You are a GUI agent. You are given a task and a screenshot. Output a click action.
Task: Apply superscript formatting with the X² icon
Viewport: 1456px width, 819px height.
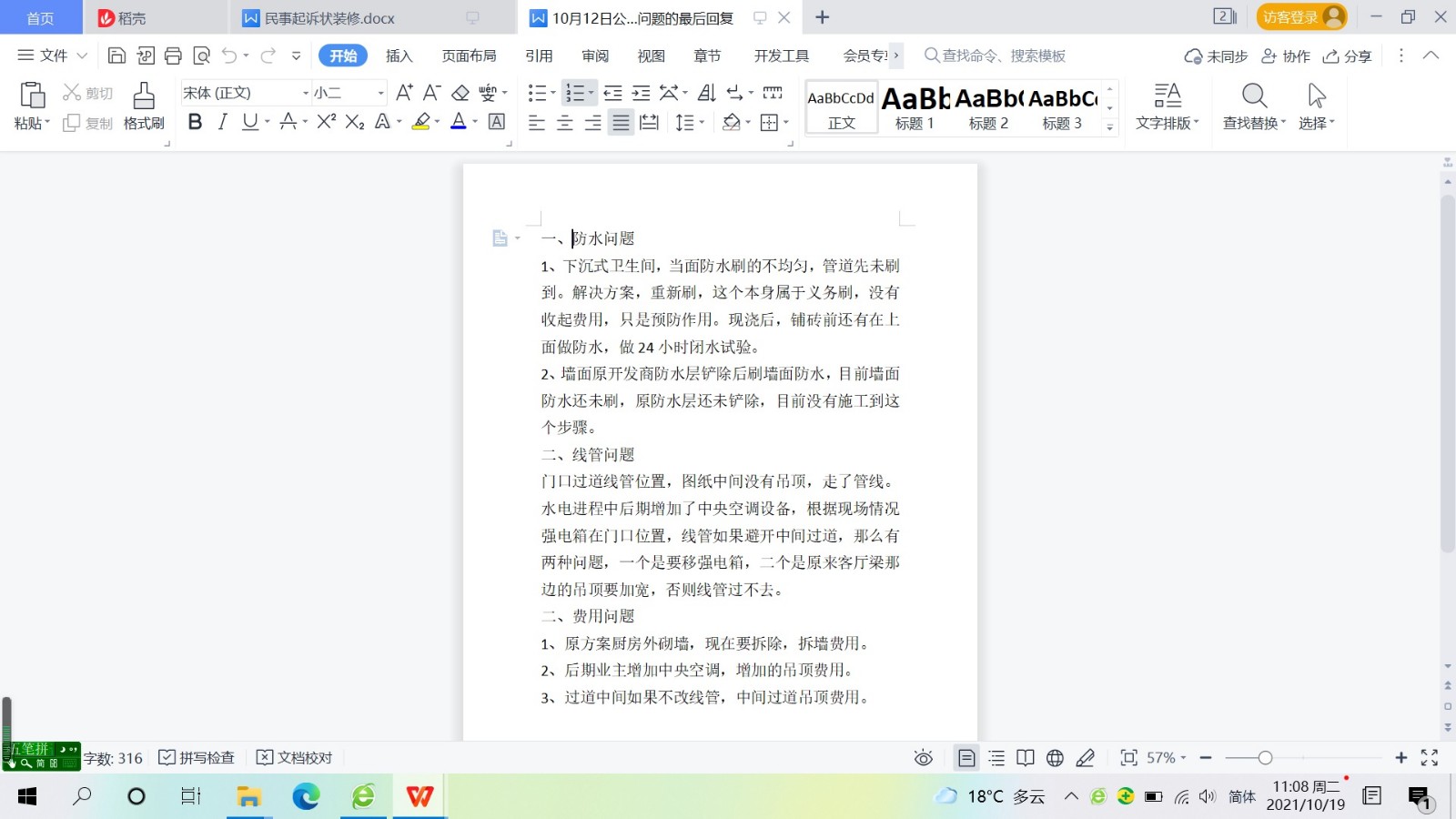[x=326, y=122]
